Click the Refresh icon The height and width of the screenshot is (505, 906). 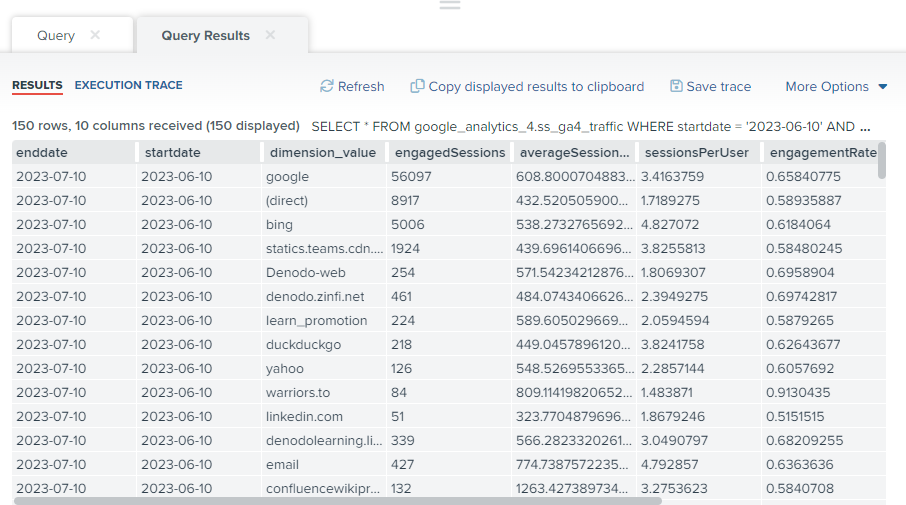326,86
